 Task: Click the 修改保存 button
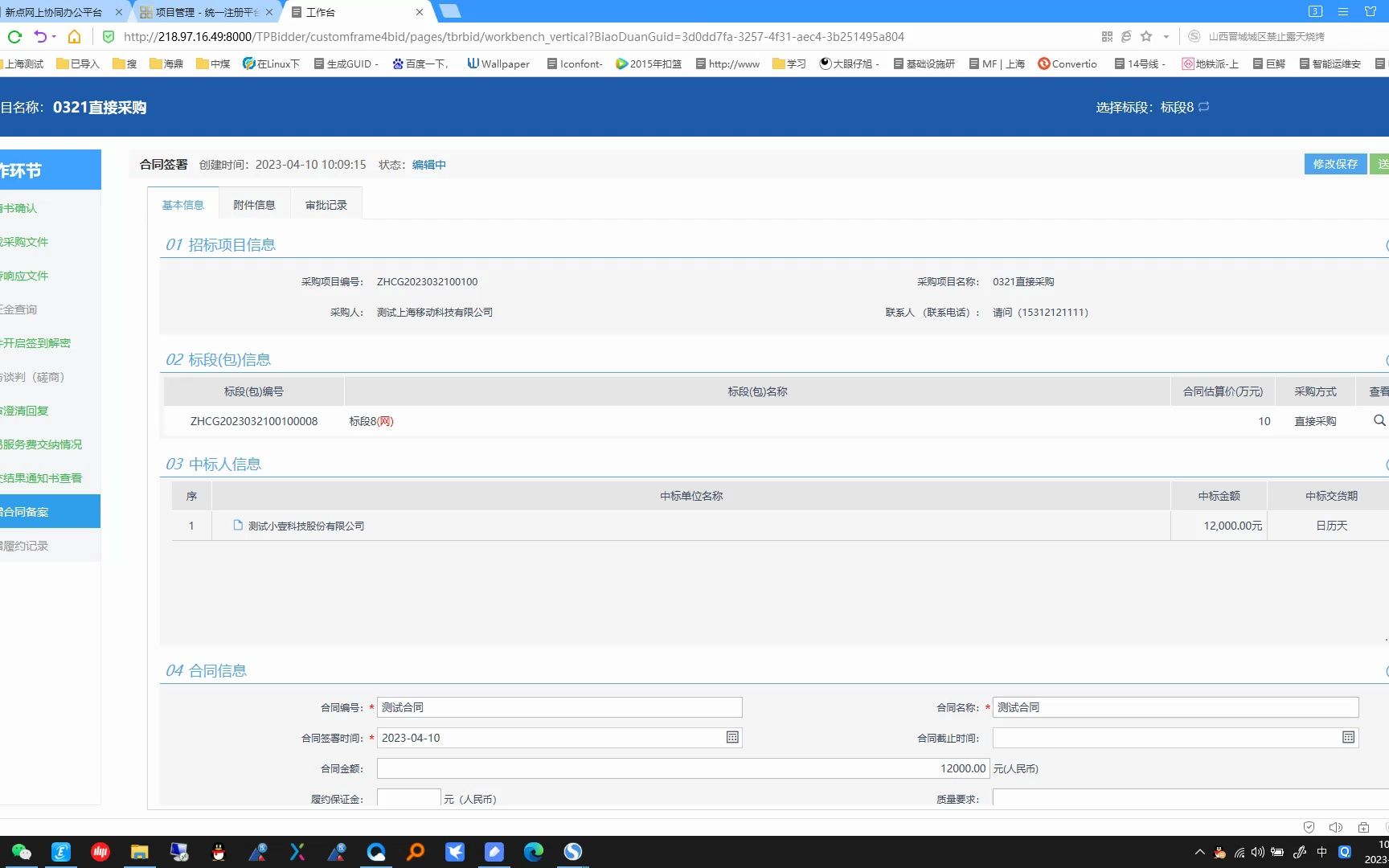[1335, 164]
